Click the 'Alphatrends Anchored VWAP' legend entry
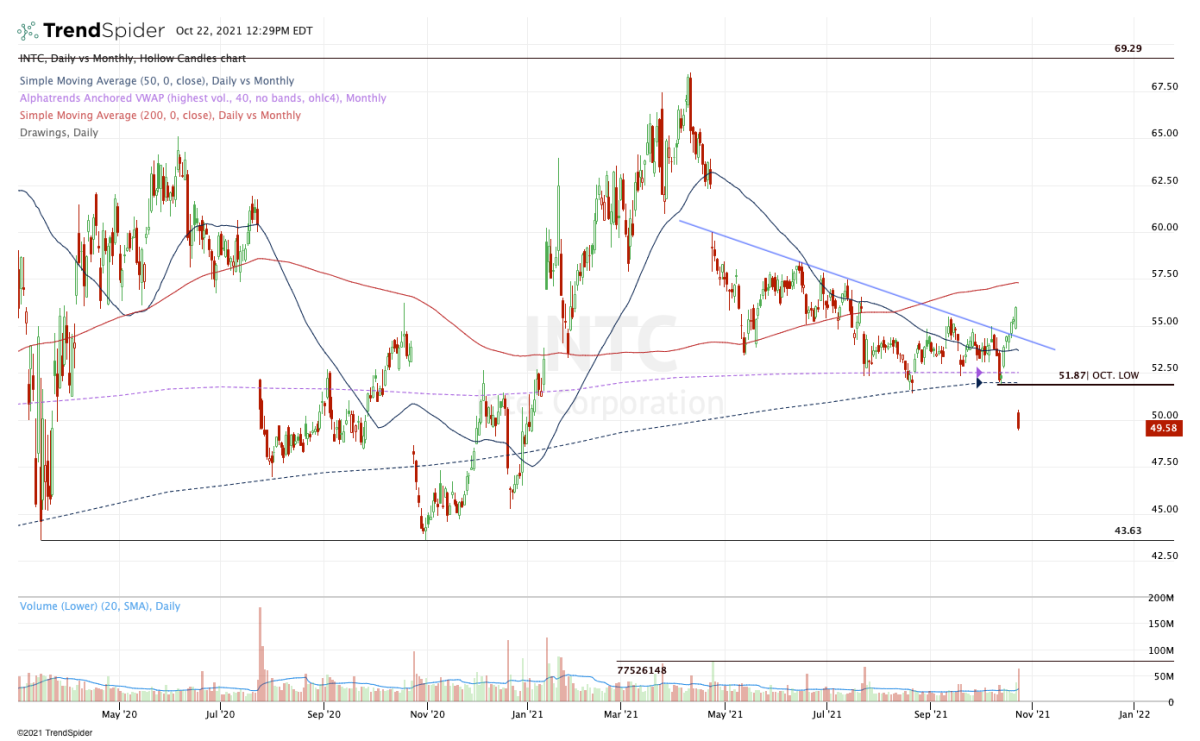 tap(202, 98)
